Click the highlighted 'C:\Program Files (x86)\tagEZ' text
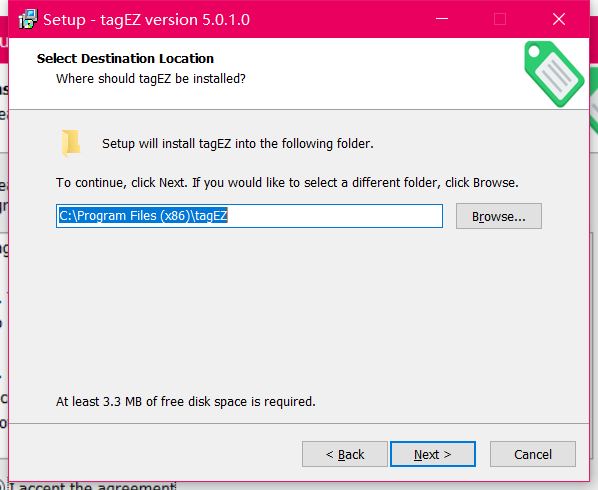This screenshot has width=598, height=490. [x=143, y=216]
